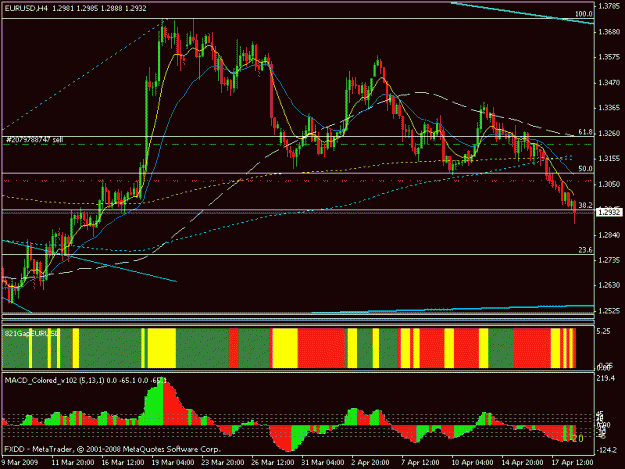Image resolution: width=625 pixels, height=469 pixels.
Task: Click price axis value 1.2735
Action: pos(609,260)
